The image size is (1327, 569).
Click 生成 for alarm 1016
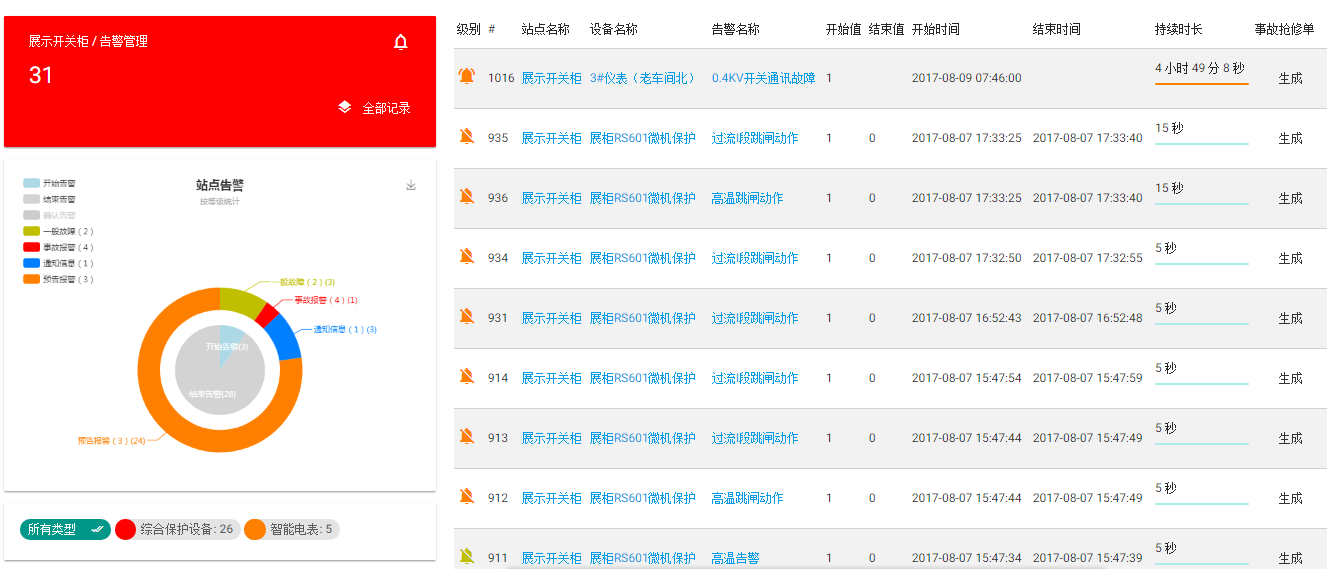(x=1290, y=79)
